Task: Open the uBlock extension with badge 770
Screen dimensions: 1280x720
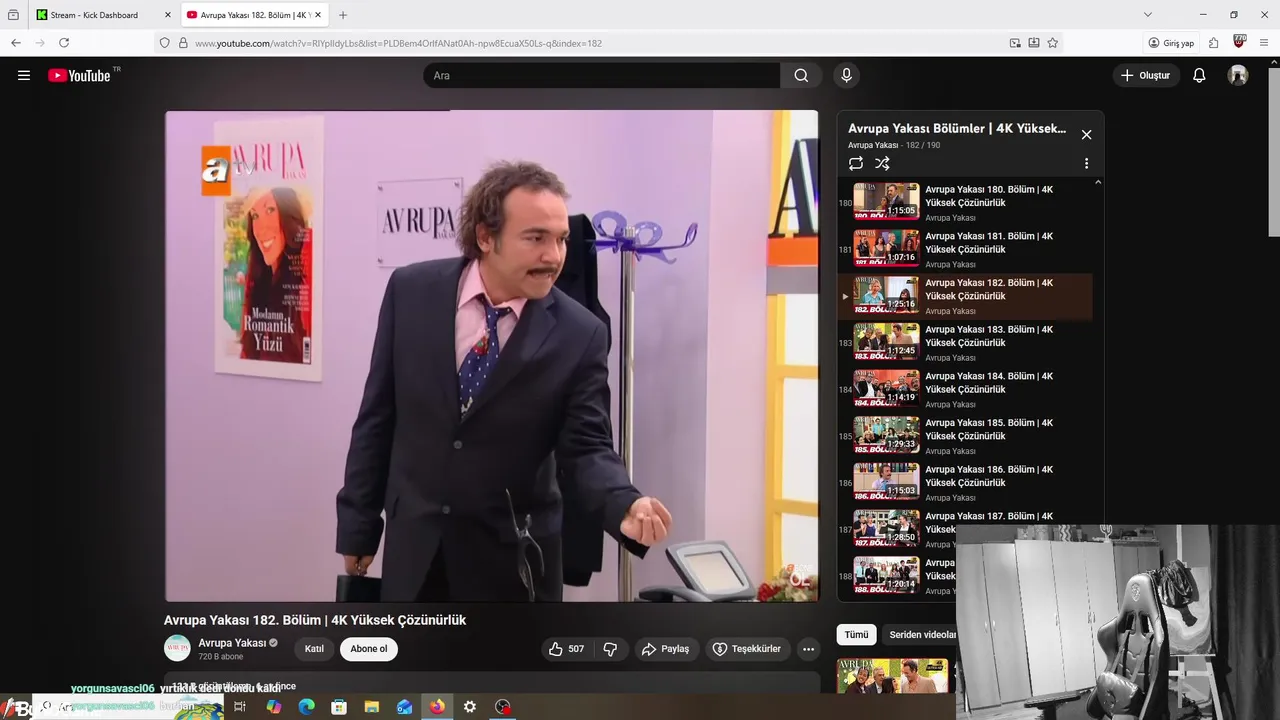Action: pos(1239,42)
